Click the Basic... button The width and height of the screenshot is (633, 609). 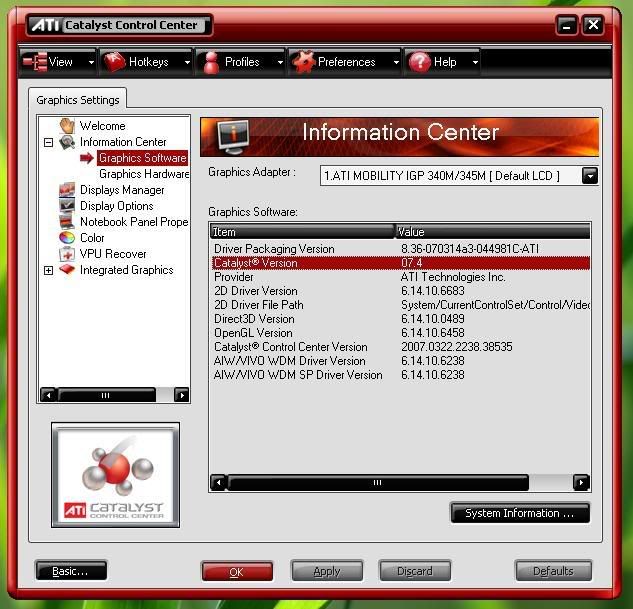[71, 571]
